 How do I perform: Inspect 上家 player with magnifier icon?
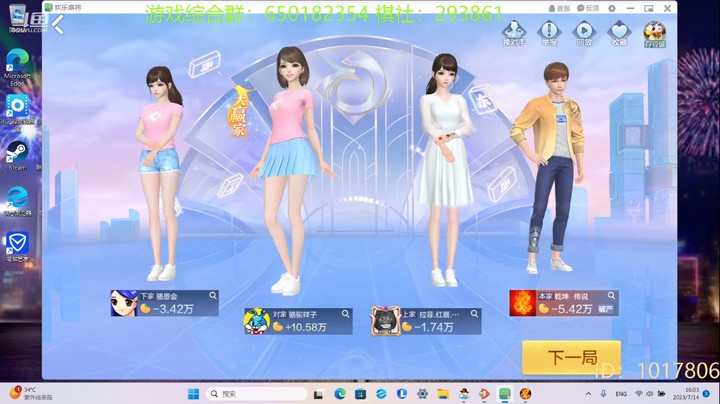[x=474, y=314]
